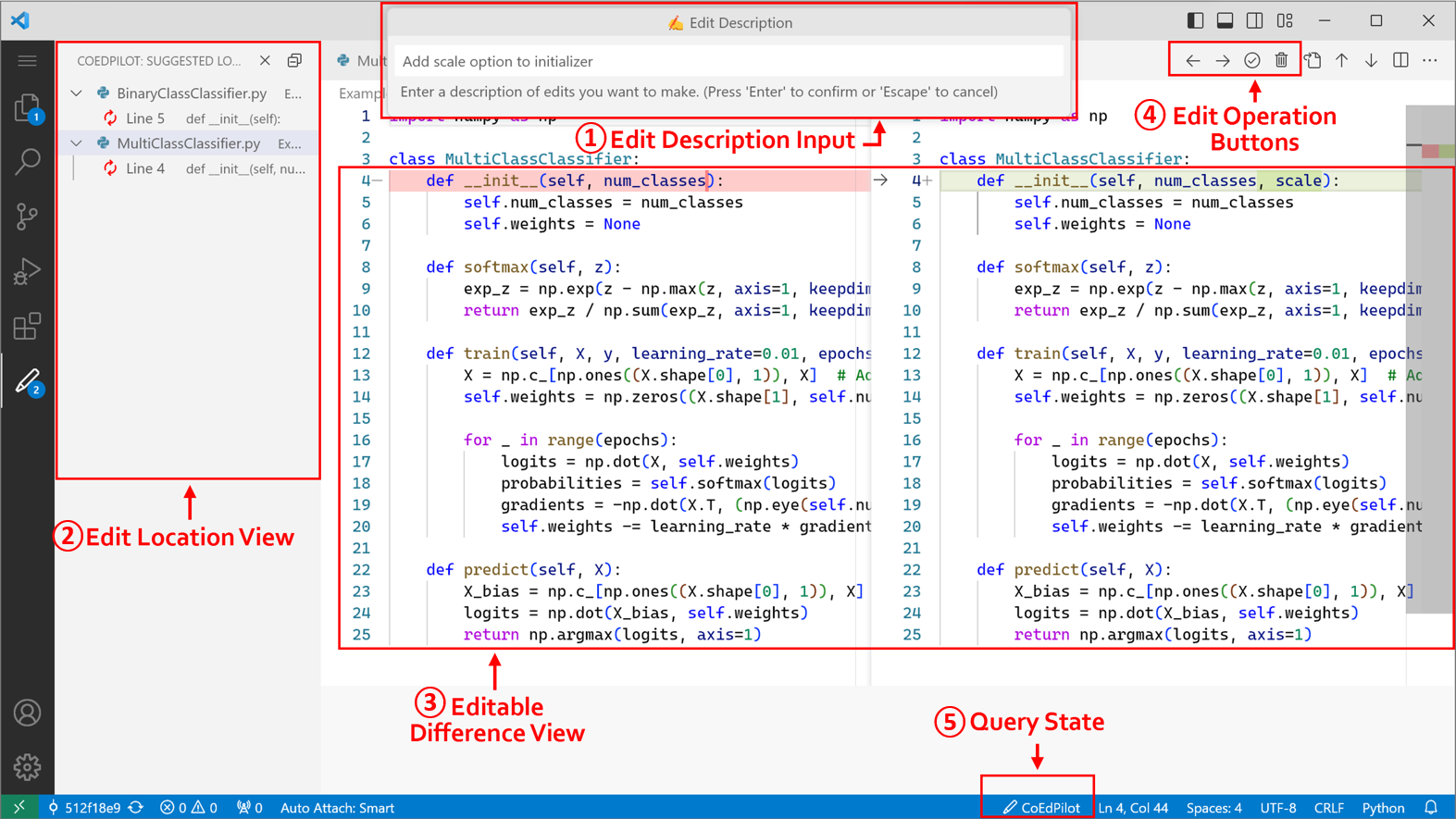Image resolution: width=1456 pixels, height=819 pixels.
Task: Open the errors and warnings problems indicator
Action: coord(189,808)
